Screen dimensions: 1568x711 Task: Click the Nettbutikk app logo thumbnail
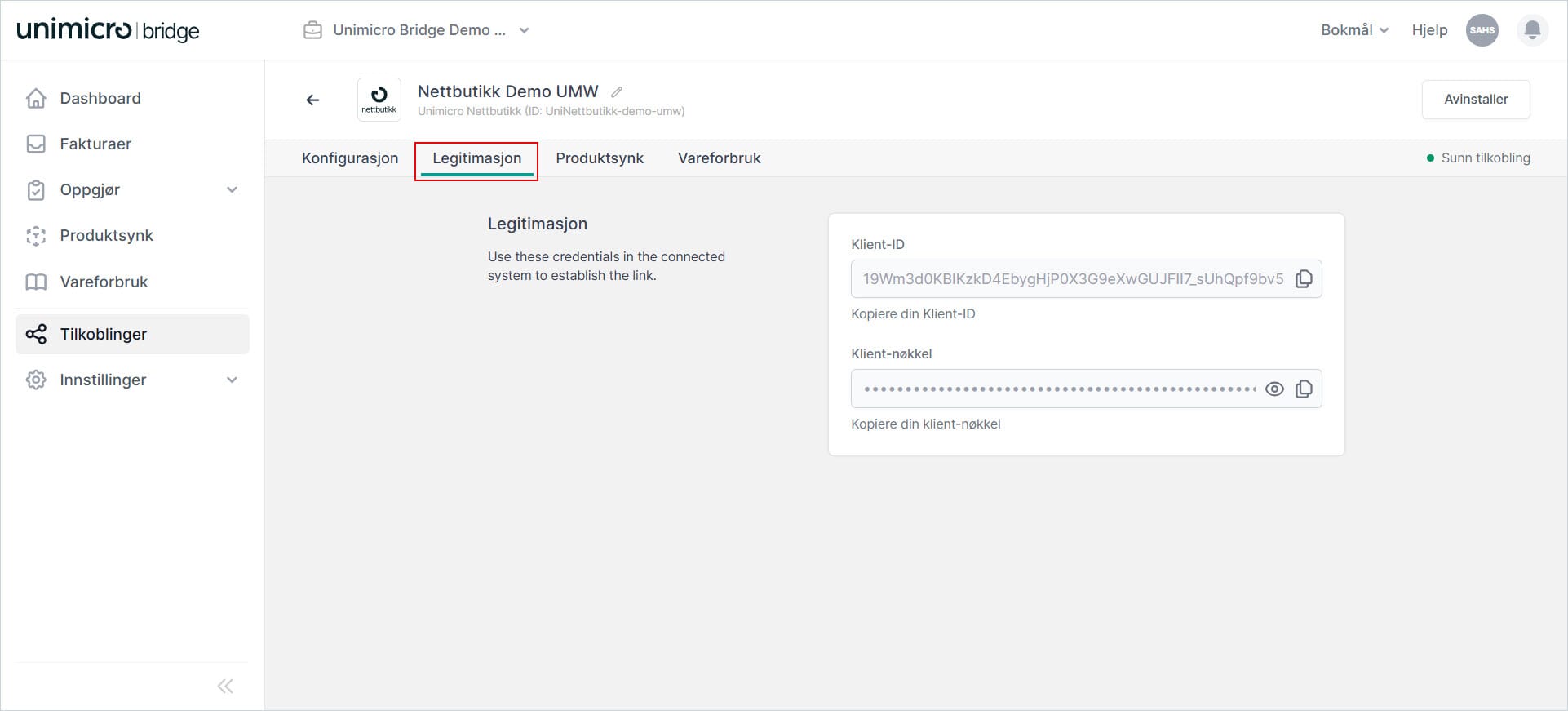[x=379, y=100]
